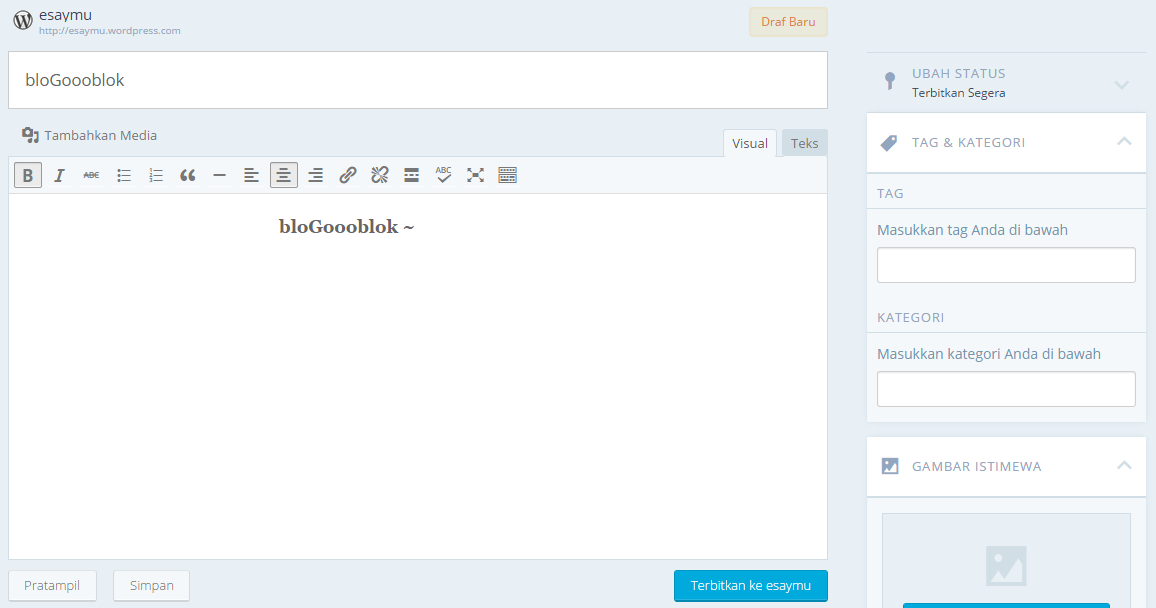Switch to distraction-free fullscreen mode
The width and height of the screenshot is (1156, 608).
pos(476,175)
